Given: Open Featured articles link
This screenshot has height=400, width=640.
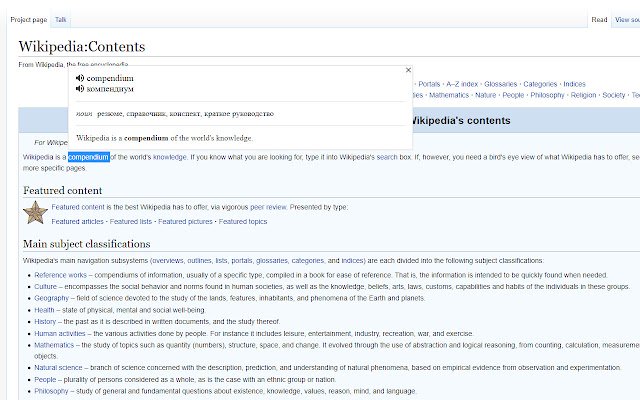Looking at the screenshot, I should point(78,222).
